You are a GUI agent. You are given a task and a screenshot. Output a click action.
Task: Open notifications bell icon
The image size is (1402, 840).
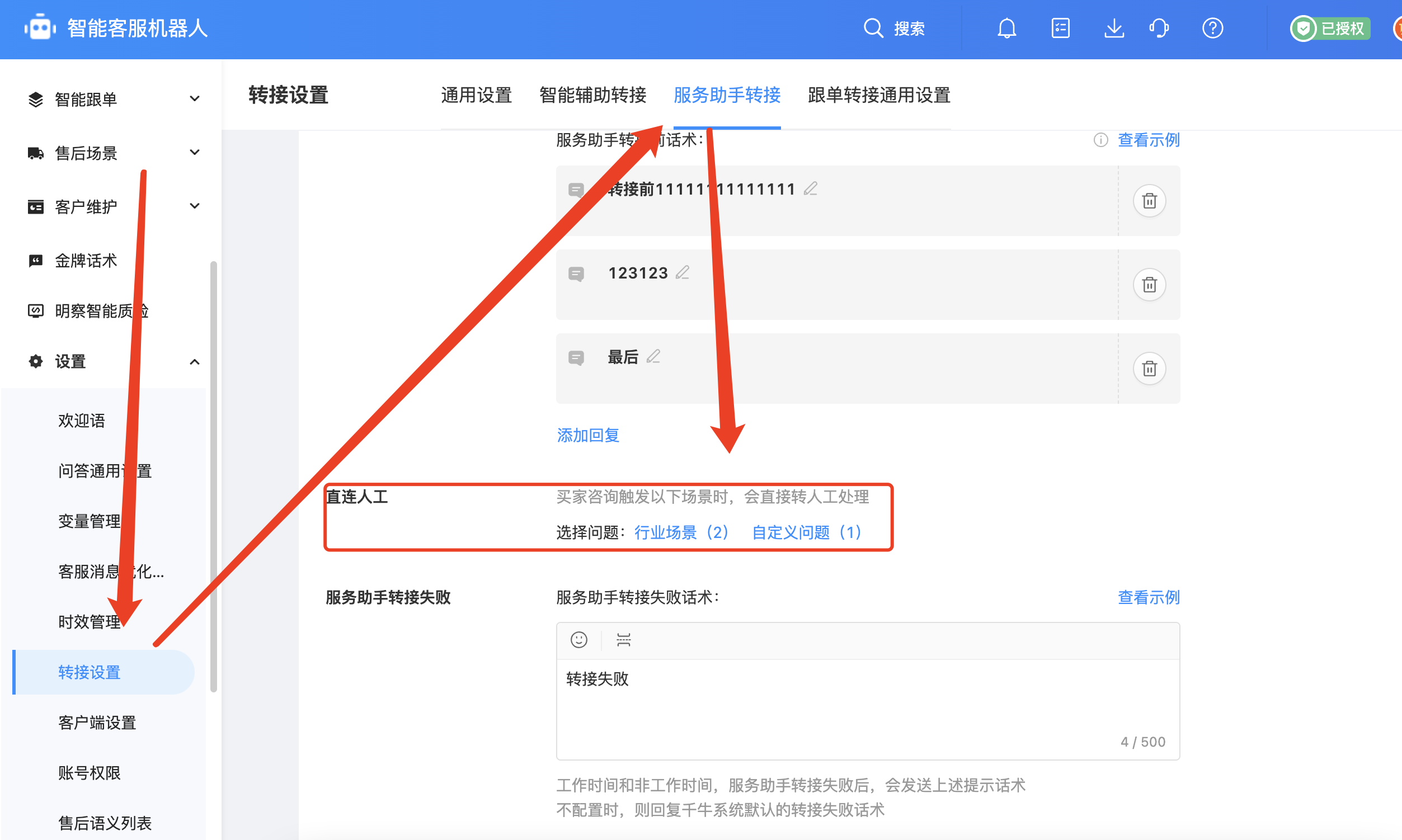[1007, 28]
